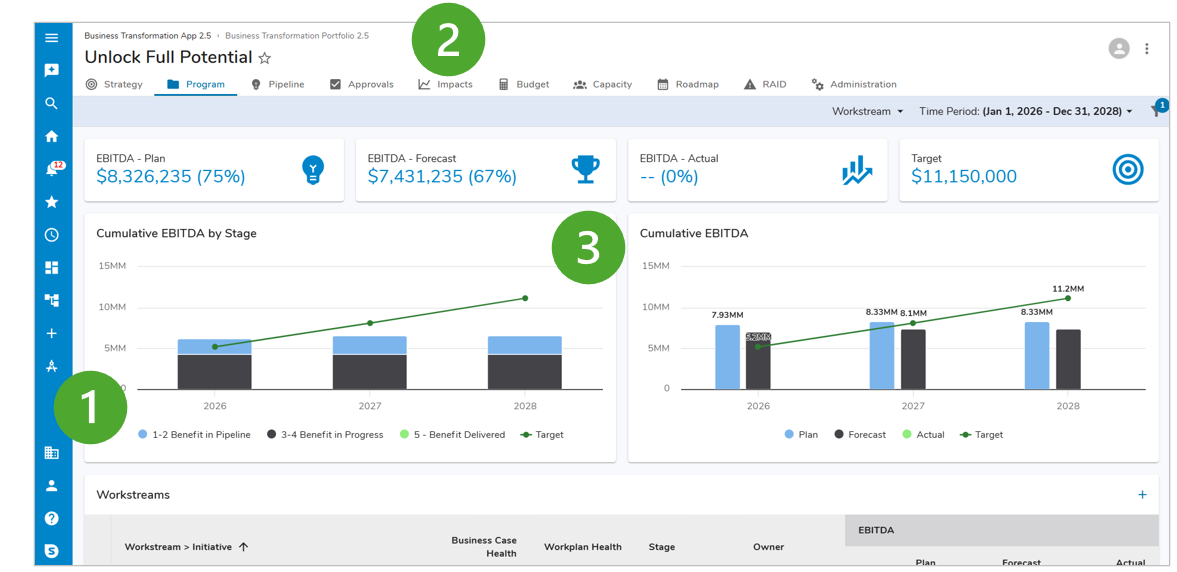
Task: Click the plus icon in sidebar
Action: coord(52,333)
